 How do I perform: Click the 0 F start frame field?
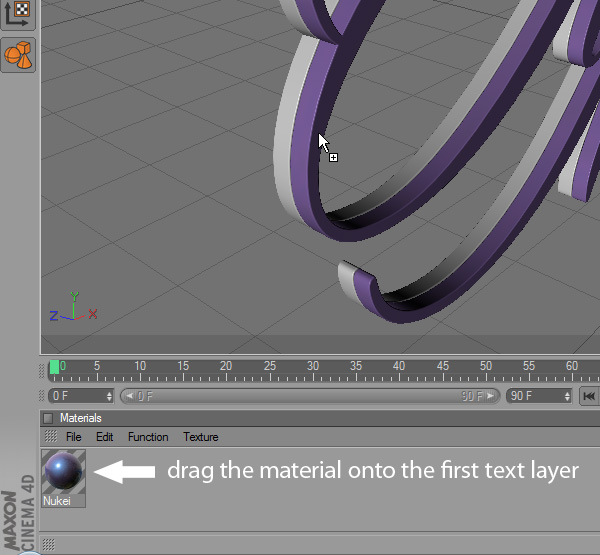click(76, 396)
